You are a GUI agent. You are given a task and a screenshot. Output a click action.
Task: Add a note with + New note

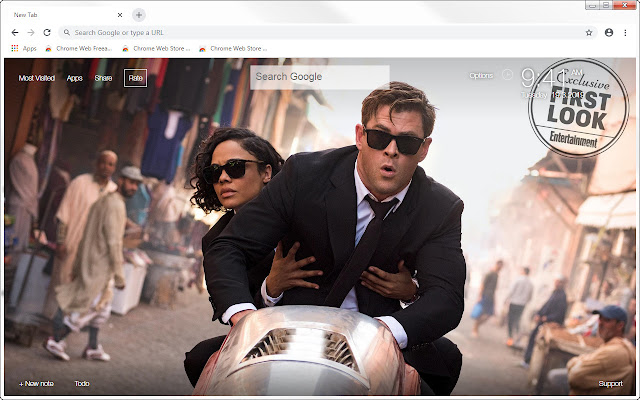point(36,384)
